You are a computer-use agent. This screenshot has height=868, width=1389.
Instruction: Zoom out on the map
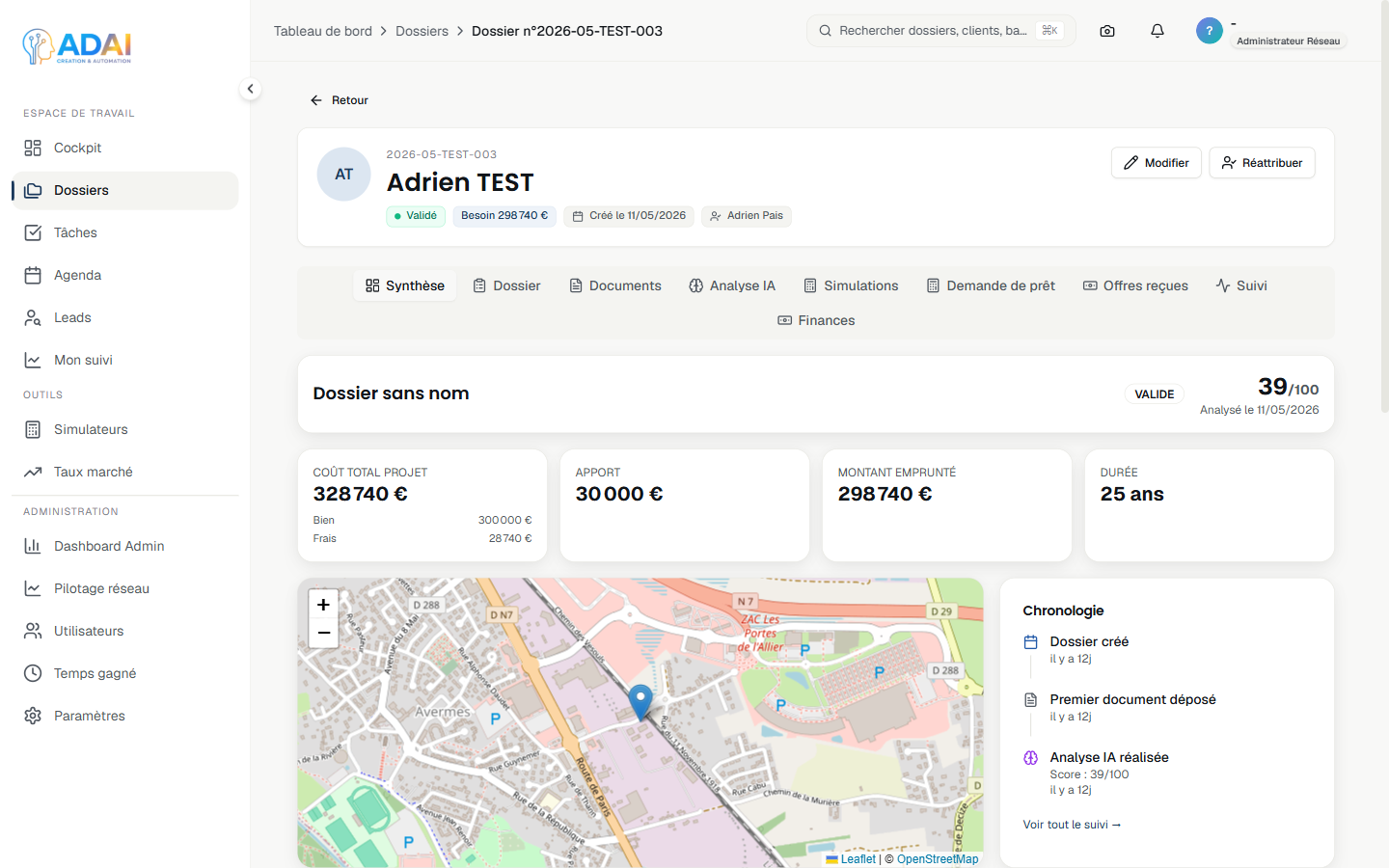click(x=324, y=633)
